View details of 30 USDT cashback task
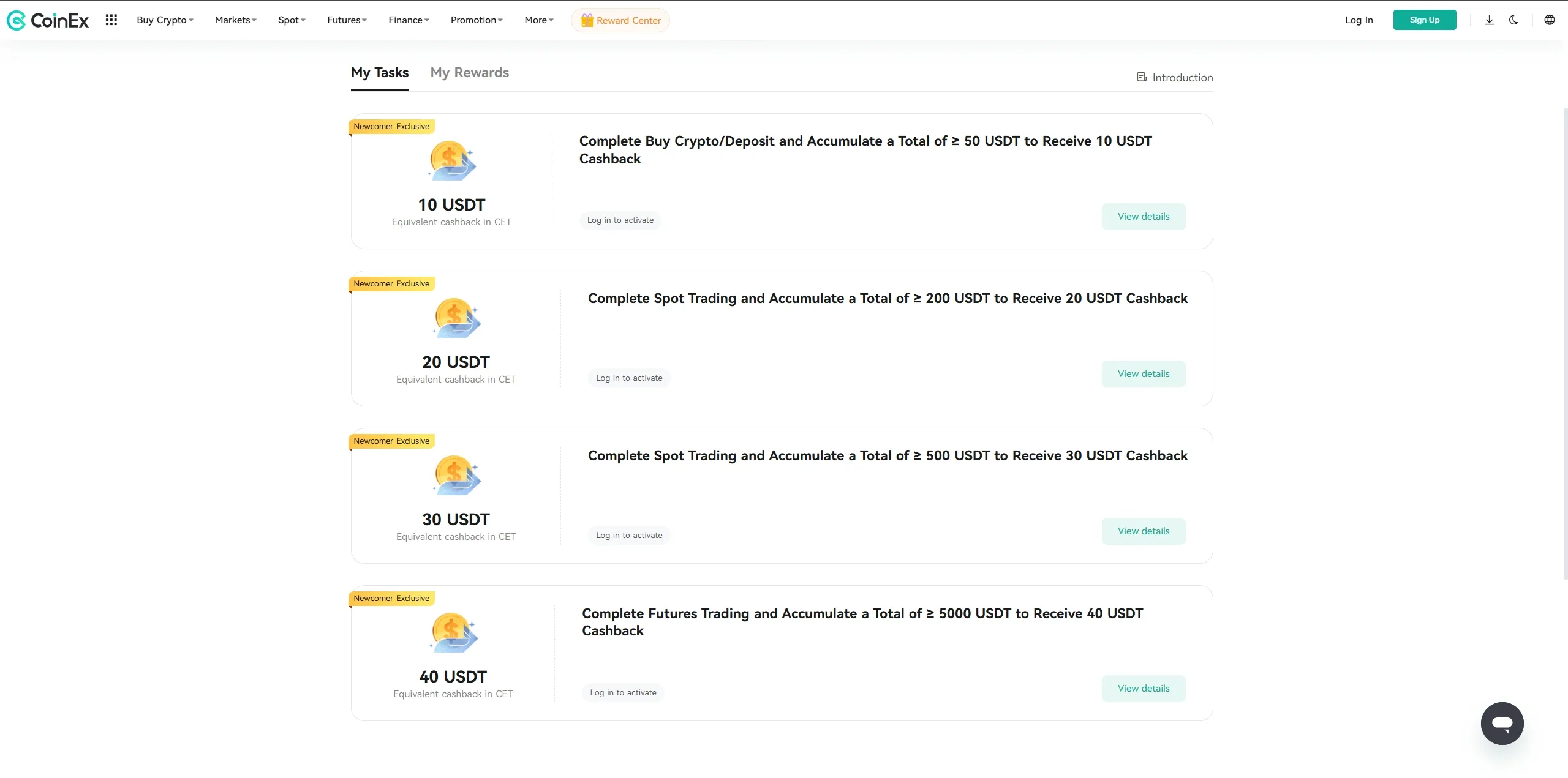 1144,531
